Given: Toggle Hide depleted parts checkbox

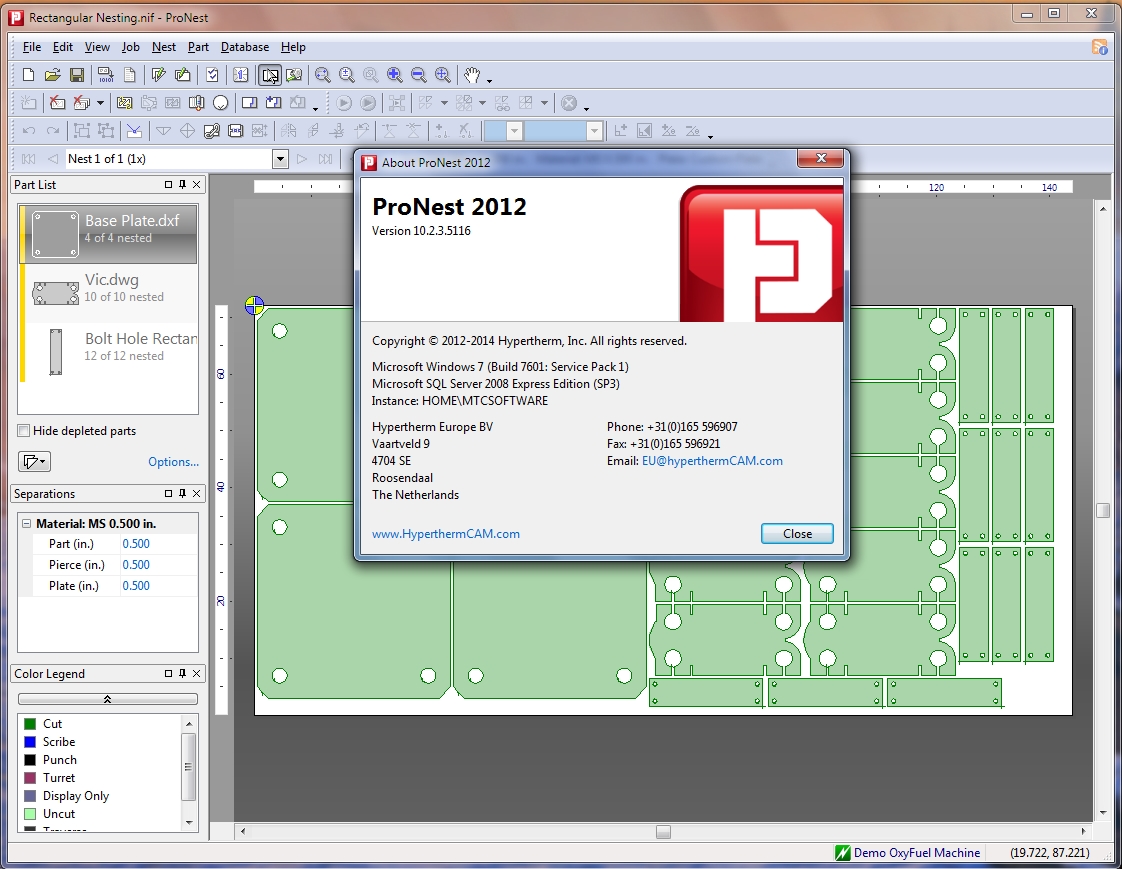Looking at the screenshot, I should (x=24, y=431).
